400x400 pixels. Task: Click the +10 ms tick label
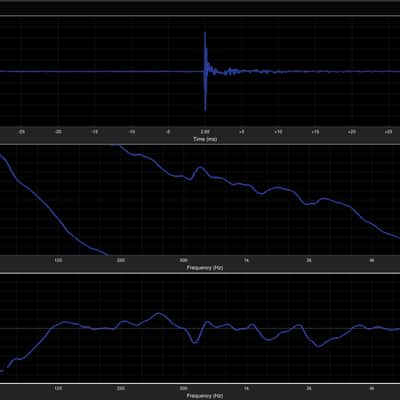pos(278,132)
